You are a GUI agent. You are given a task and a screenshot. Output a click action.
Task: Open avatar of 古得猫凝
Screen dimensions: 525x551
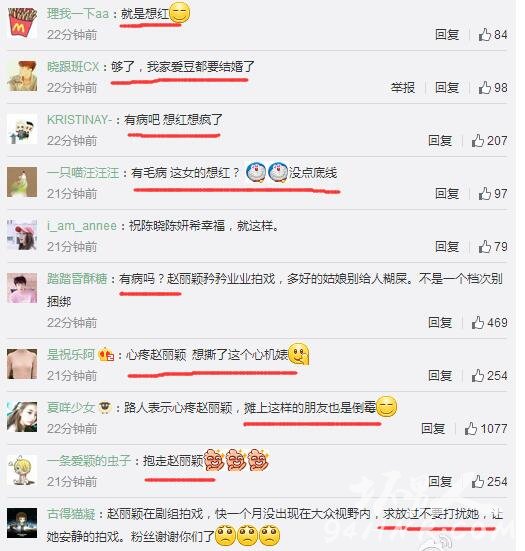22,523
